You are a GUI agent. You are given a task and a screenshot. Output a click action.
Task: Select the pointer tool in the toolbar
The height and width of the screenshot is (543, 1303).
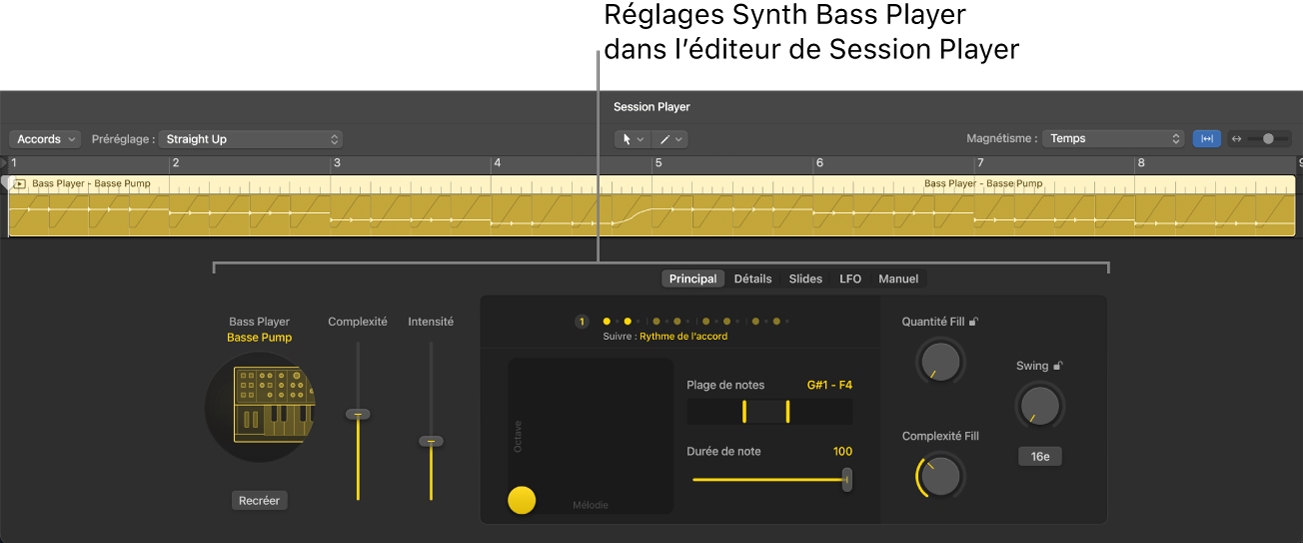[627, 139]
